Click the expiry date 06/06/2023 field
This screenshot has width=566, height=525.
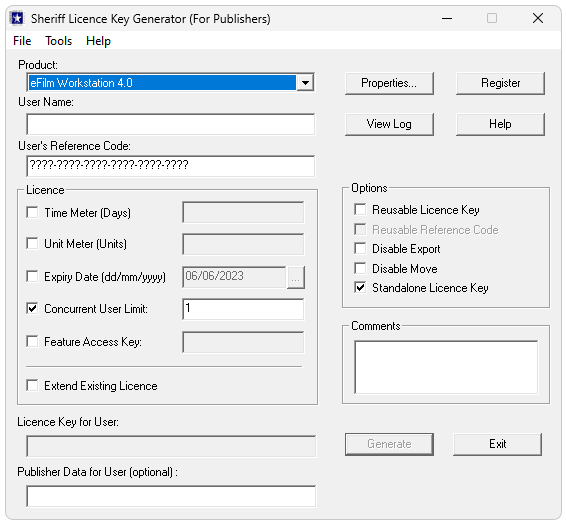point(234,277)
